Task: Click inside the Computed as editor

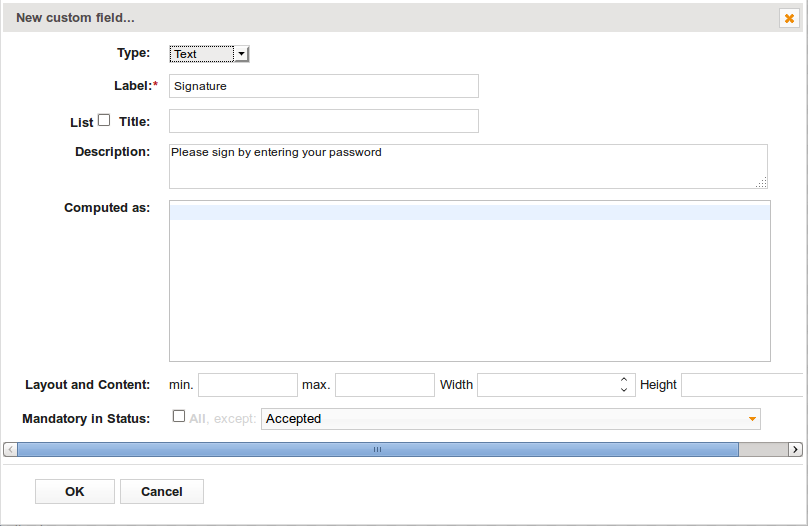Action: 470,281
